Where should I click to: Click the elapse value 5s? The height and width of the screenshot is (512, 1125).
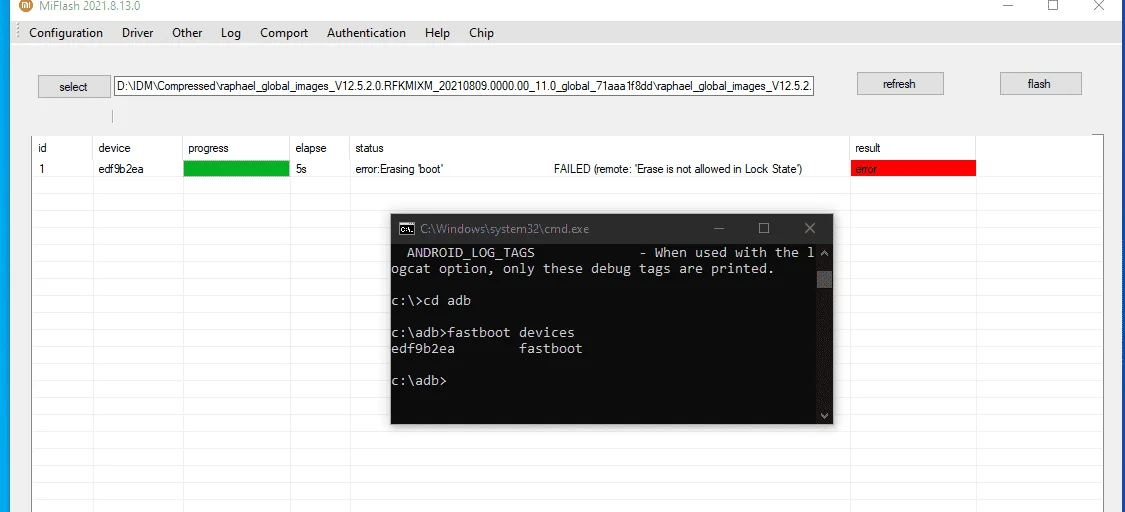tap(301, 169)
